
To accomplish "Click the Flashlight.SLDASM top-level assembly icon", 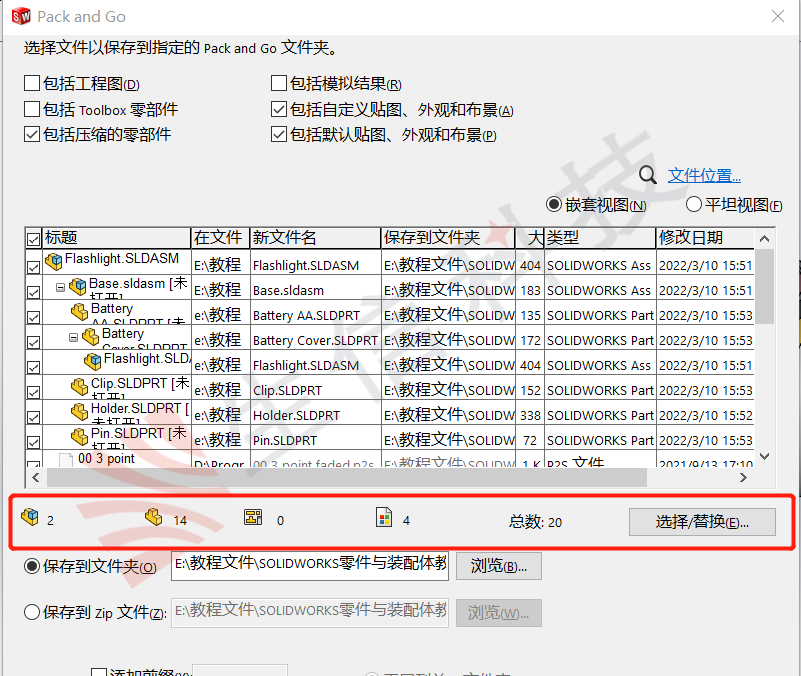I will click(x=54, y=262).
